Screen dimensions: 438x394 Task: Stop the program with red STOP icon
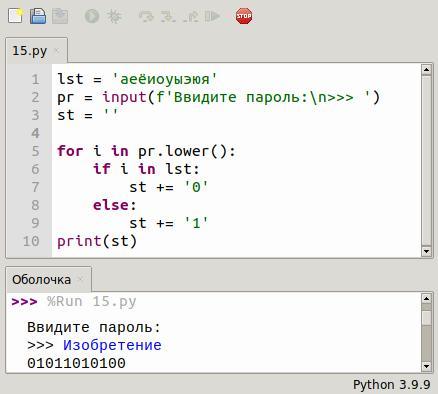[x=244, y=16]
